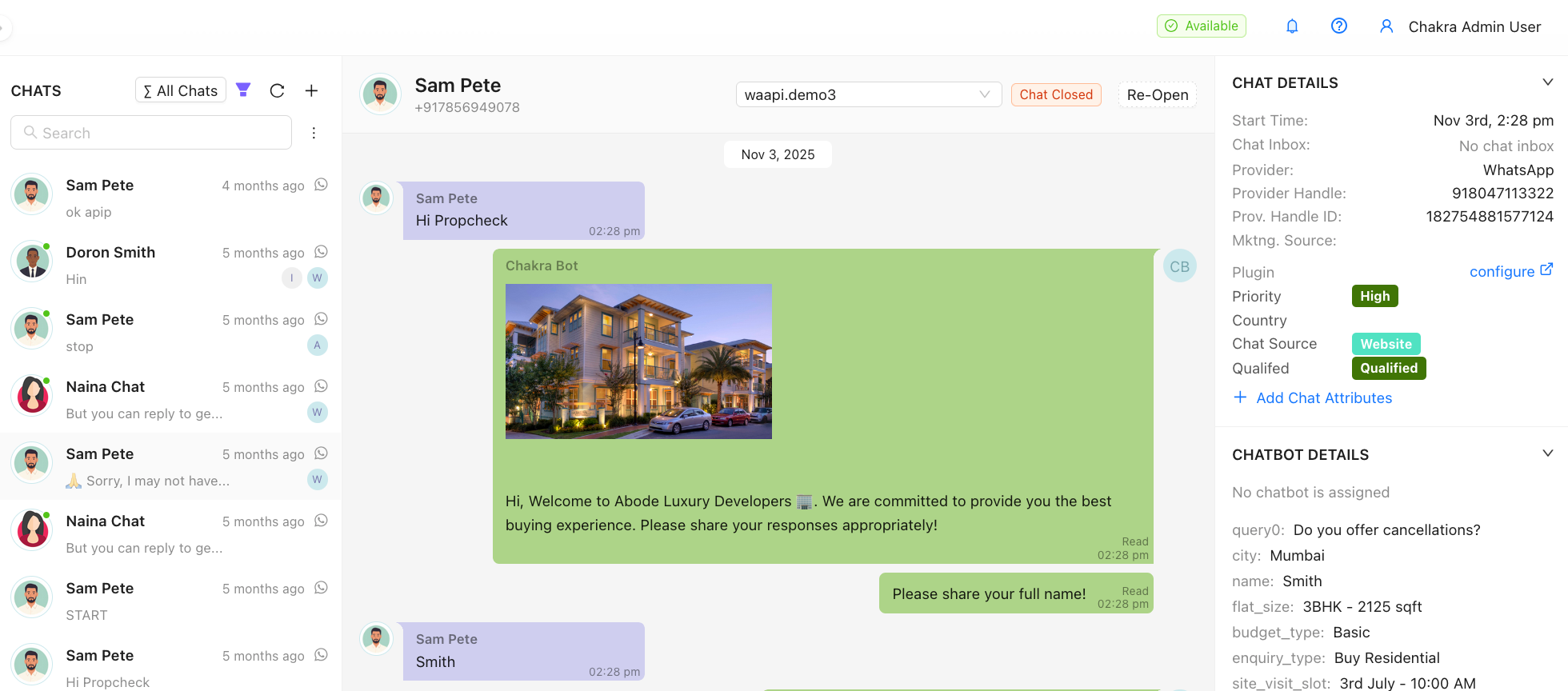
Task: Start a new chat with plus icon
Action: click(311, 90)
